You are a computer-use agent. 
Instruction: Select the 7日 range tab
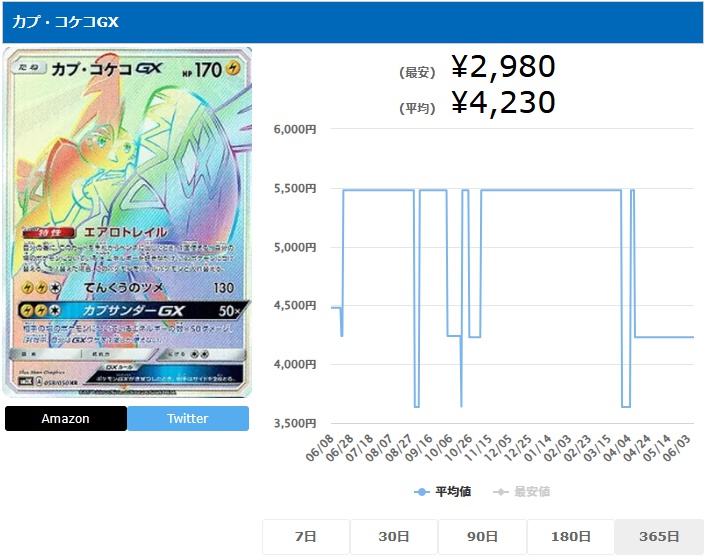click(306, 536)
